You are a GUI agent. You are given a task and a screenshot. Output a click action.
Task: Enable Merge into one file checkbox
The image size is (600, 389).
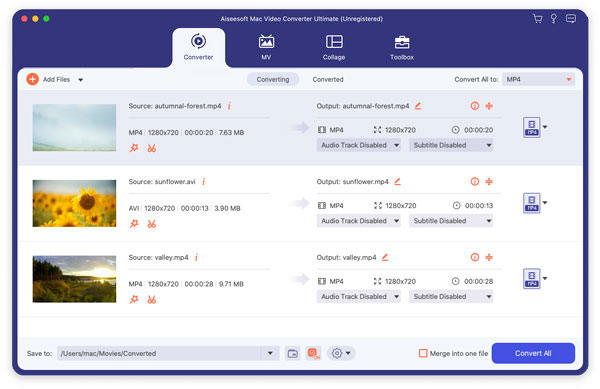tap(423, 353)
